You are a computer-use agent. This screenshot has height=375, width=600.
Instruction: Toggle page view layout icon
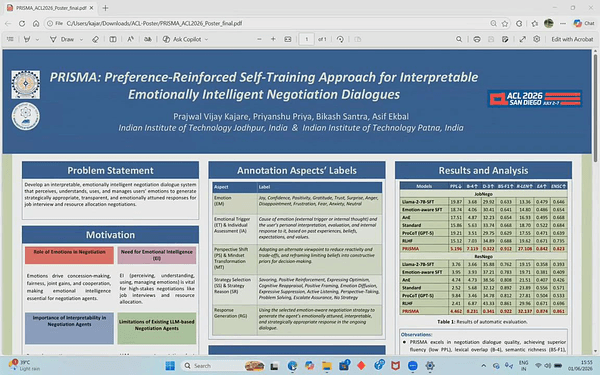(x=113, y=39)
